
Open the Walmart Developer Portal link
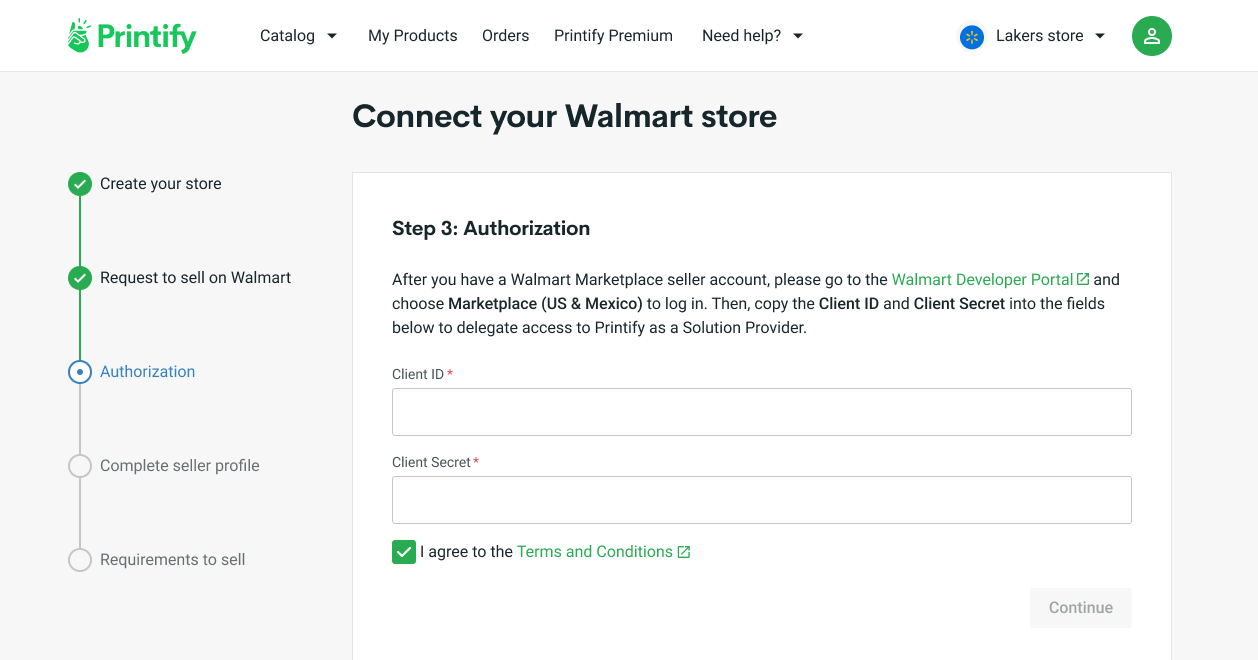[x=981, y=279]
